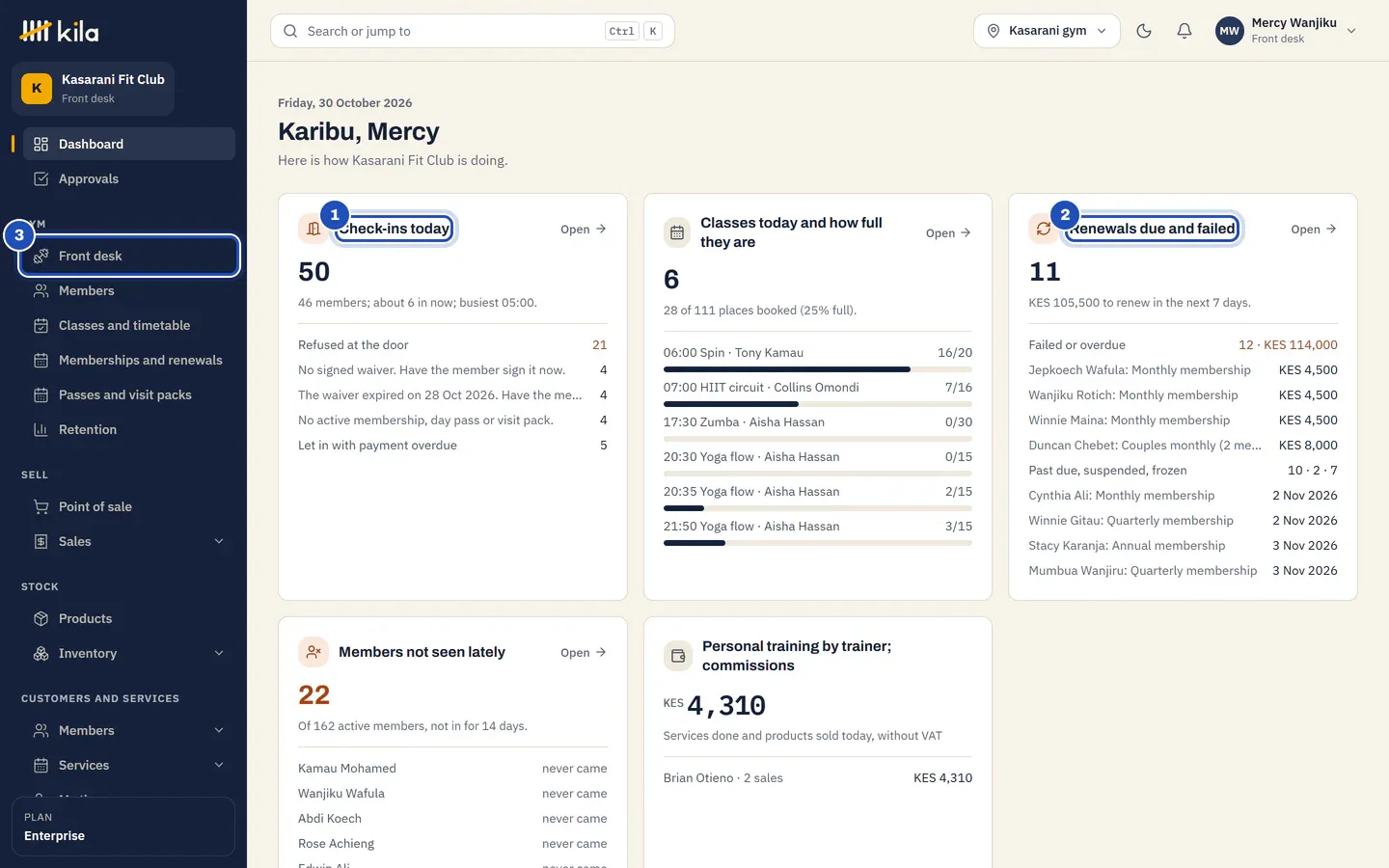Click the Dashboard grid icon
This screenshot has width=1389, height=868.
coord(41,144)
